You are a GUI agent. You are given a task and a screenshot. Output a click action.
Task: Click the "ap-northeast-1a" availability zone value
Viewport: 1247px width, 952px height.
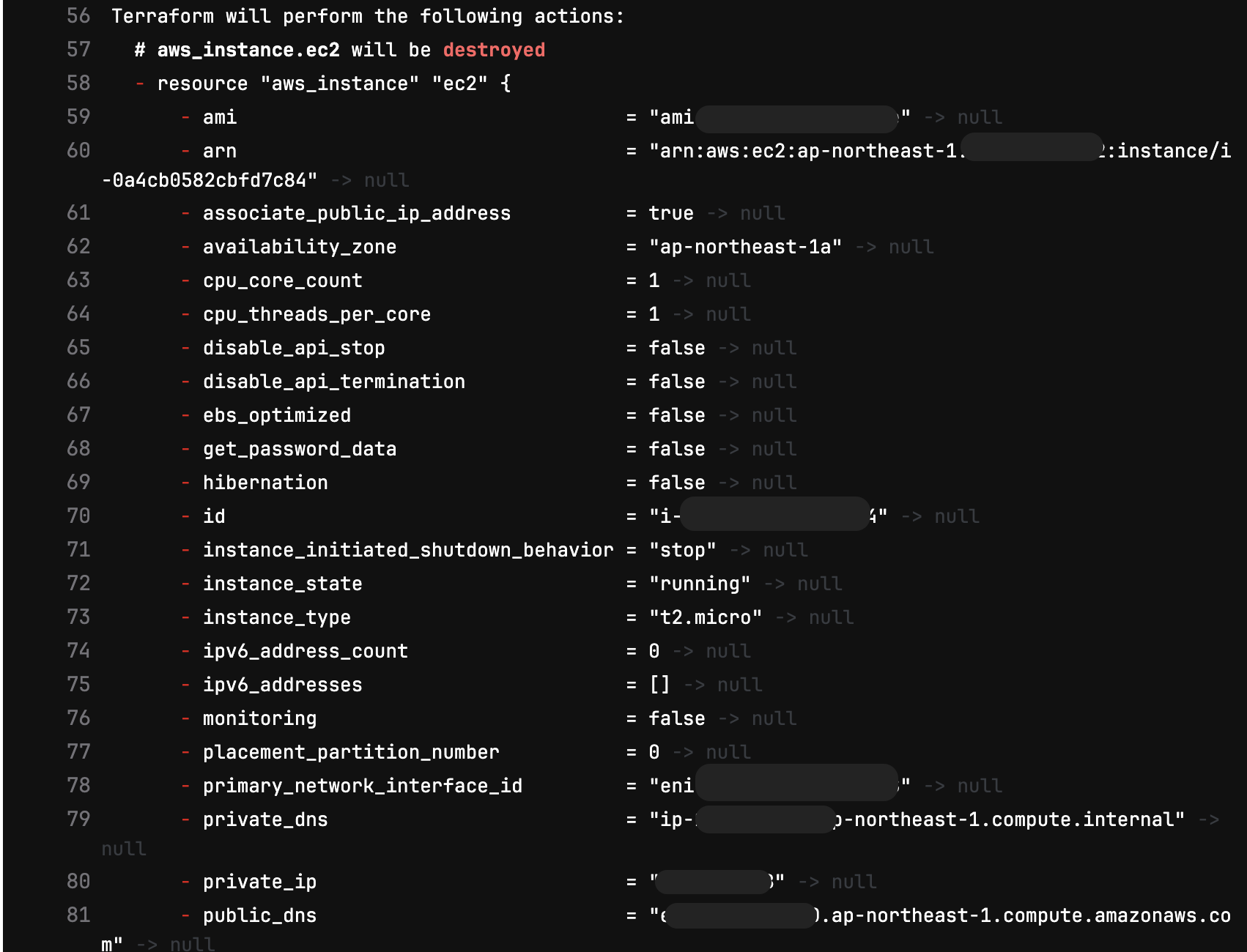click(x=746, y=247)
